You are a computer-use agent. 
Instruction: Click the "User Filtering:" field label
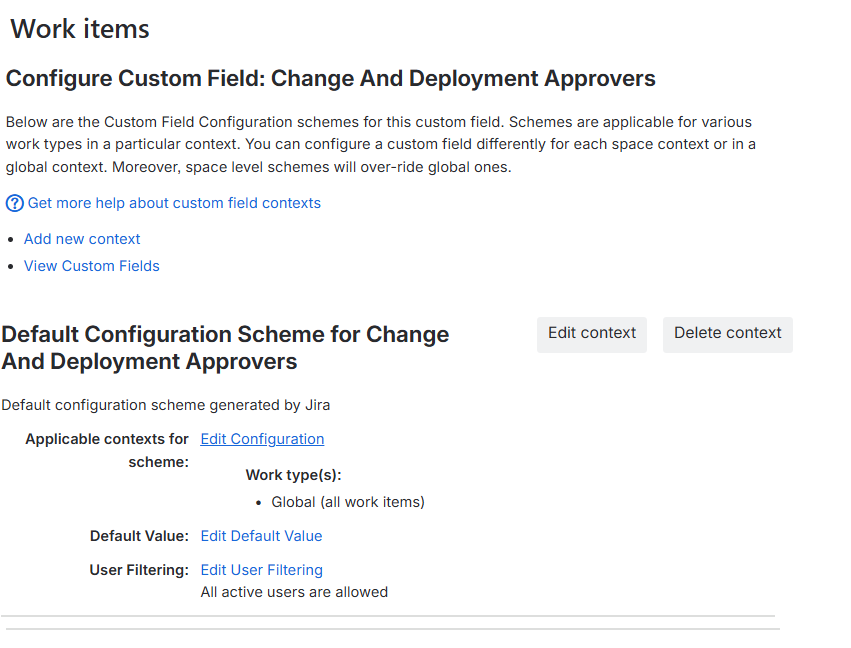coord(139,570)
